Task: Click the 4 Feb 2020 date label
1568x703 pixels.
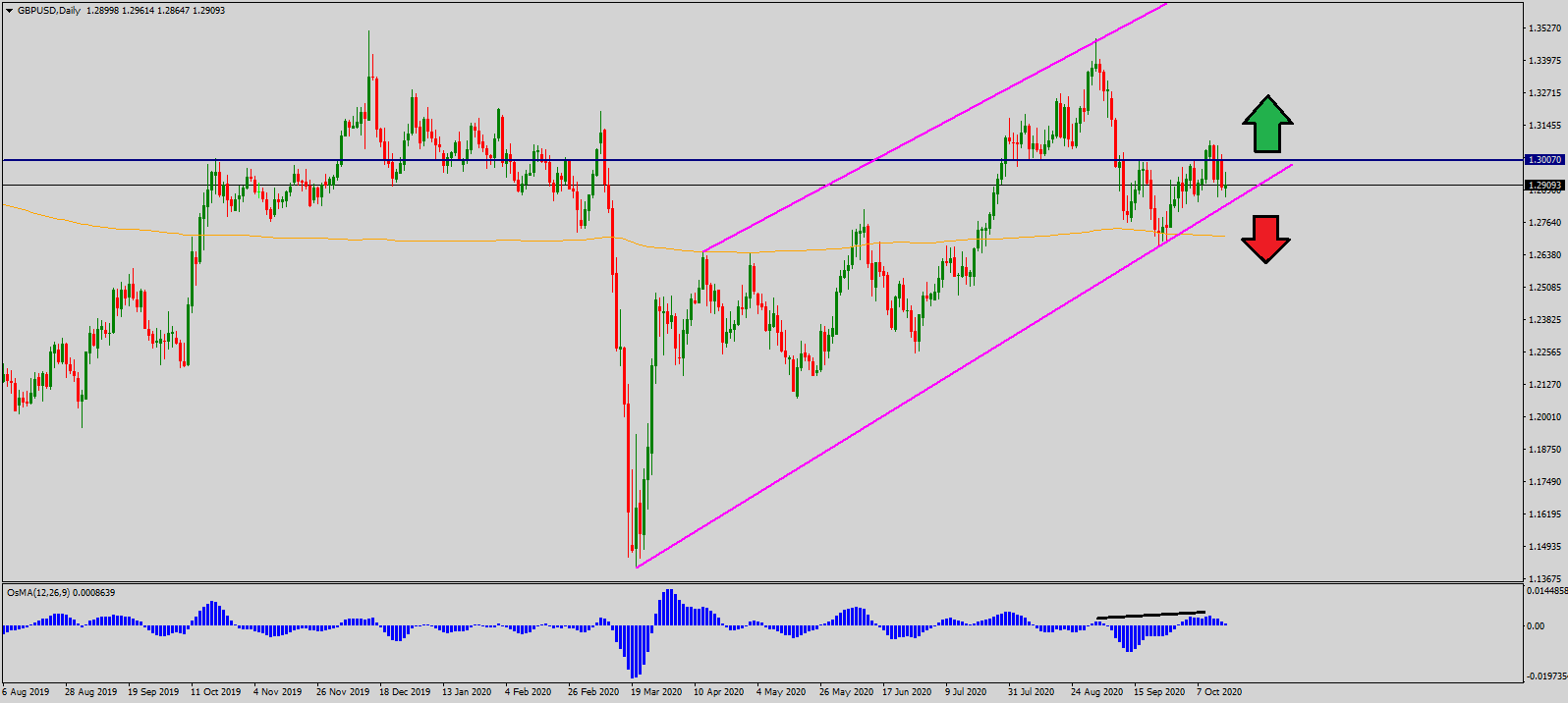Action: point(529,692)
